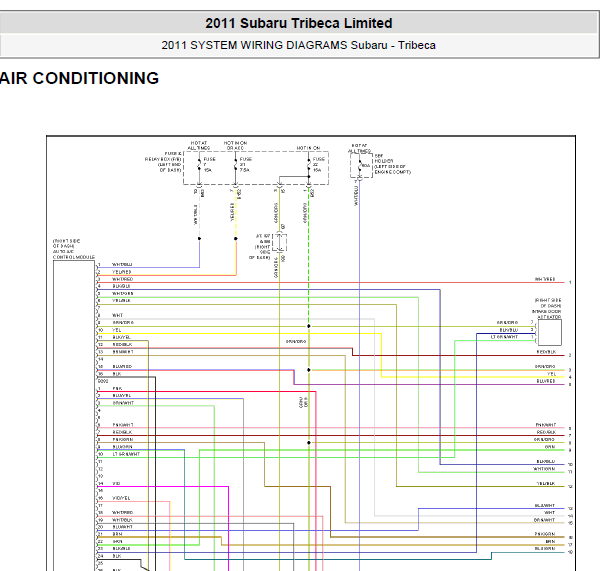The height and width of the screenshot is (571, 600).
Task: Click the 'FUSE 22 15A' label
Action: click(318, 165)
